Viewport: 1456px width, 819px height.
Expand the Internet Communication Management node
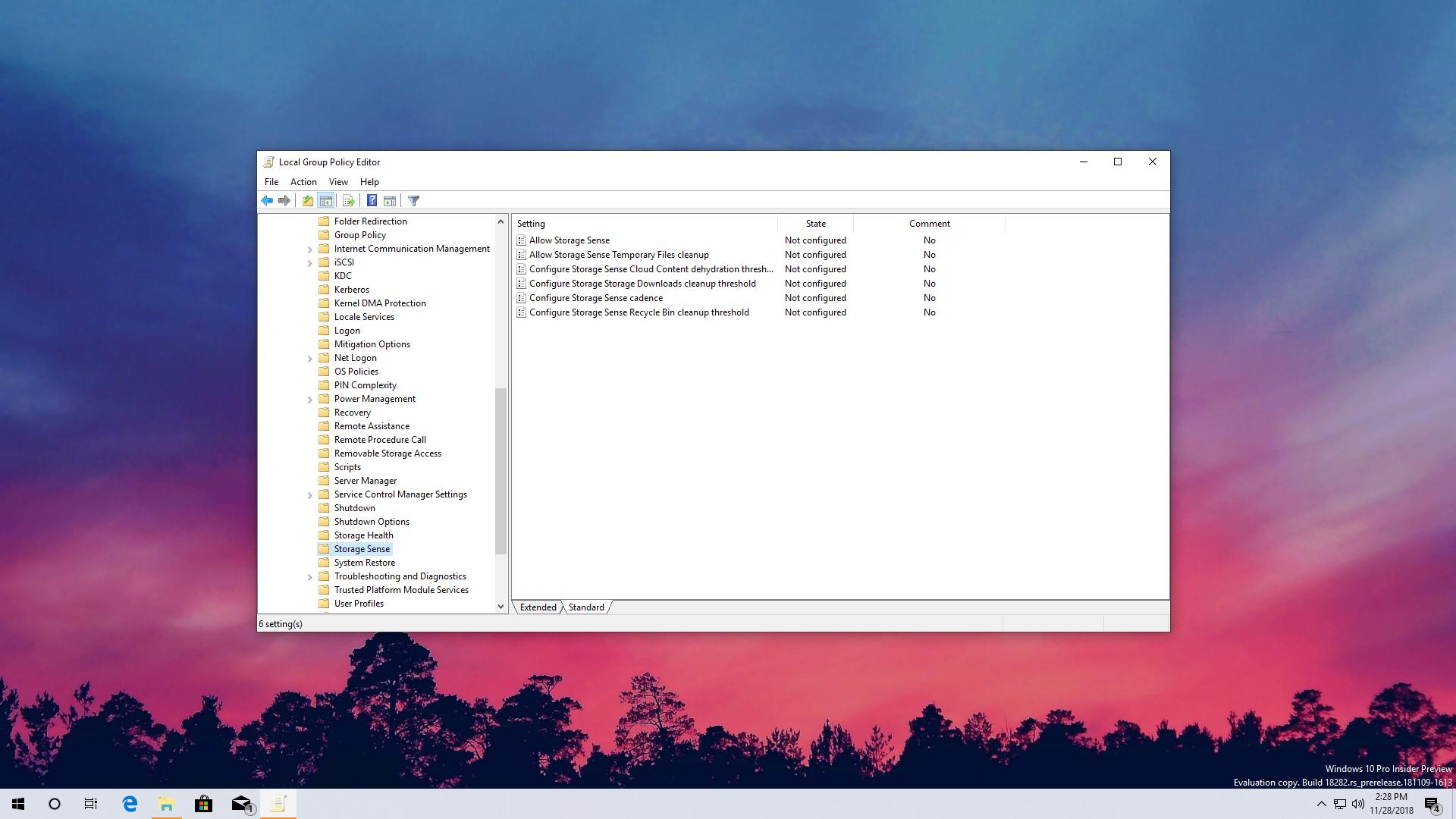pos(309,248)
